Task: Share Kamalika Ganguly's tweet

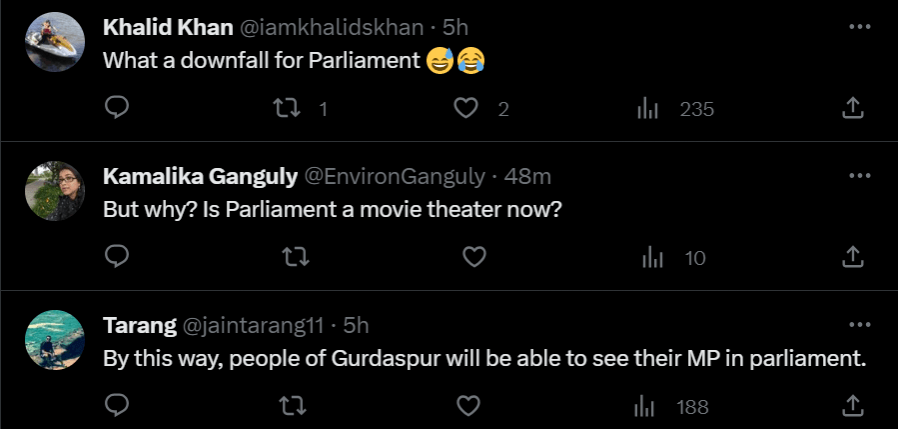Action: (x=853, y=257)
